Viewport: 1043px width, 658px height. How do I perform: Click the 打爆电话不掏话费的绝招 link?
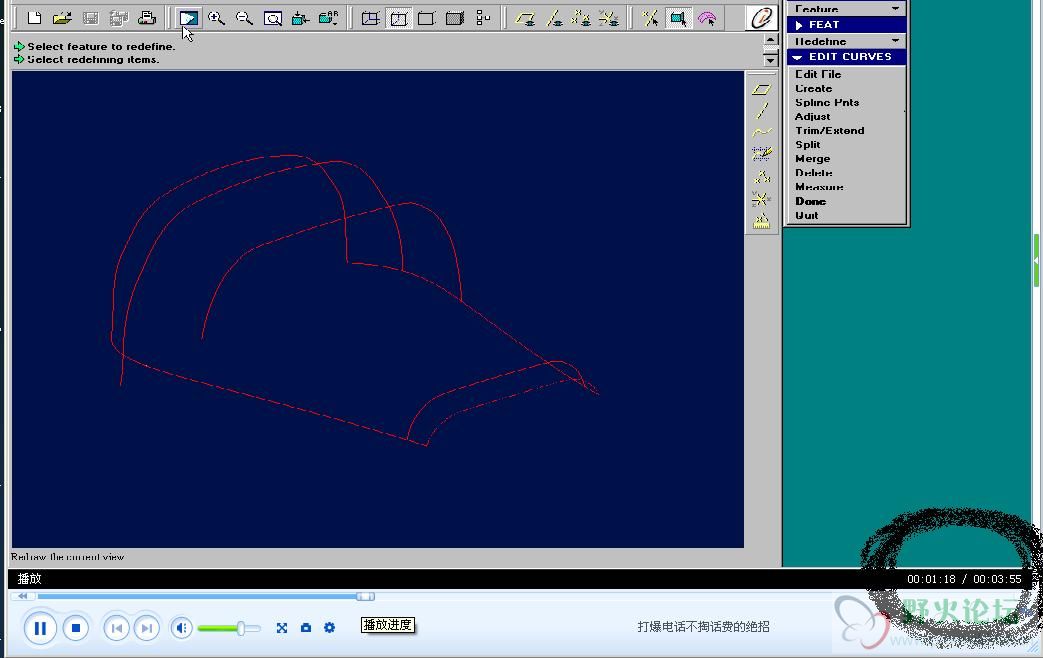point(703,627)
